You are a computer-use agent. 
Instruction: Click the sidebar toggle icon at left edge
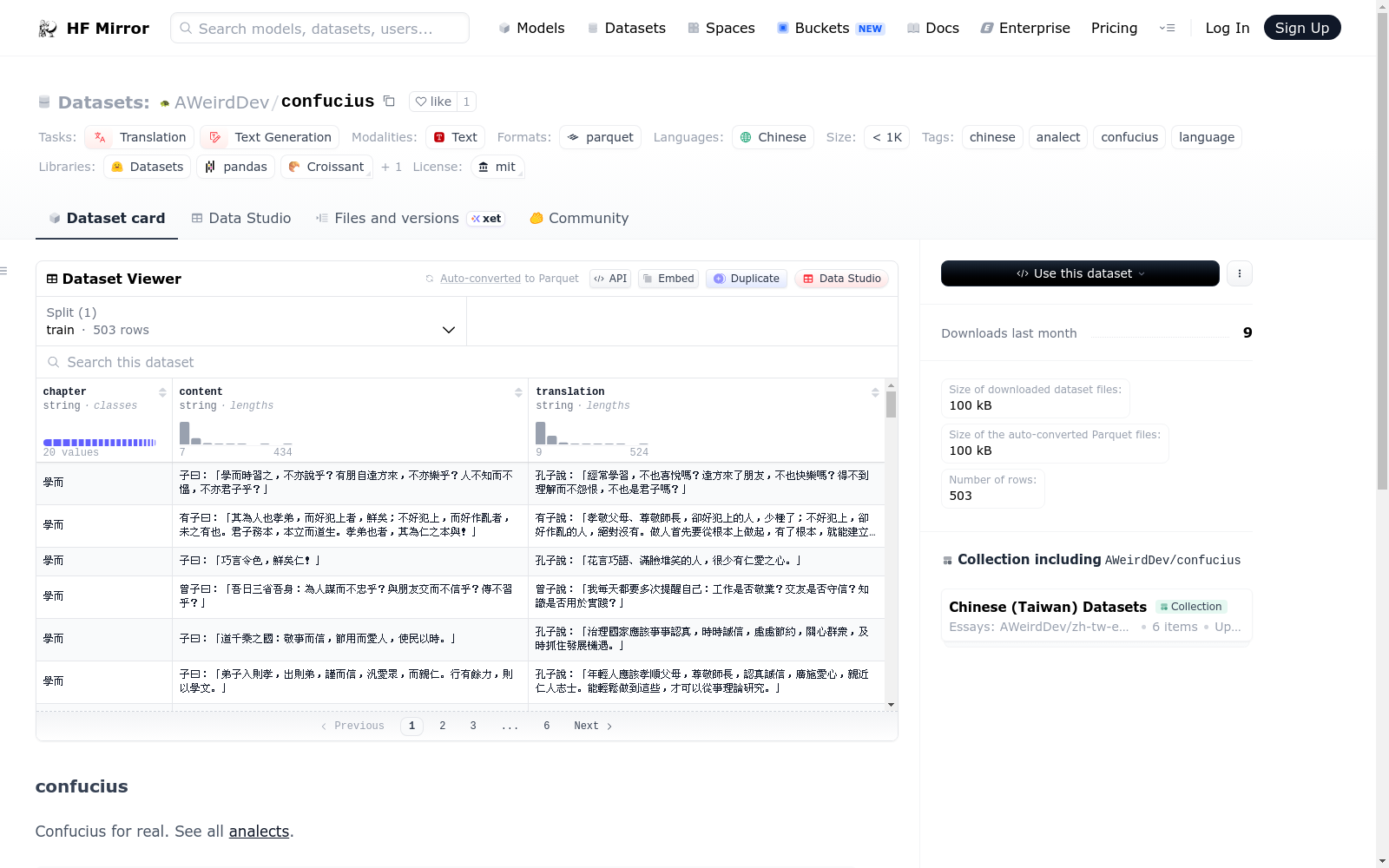[x=3, y=272]
